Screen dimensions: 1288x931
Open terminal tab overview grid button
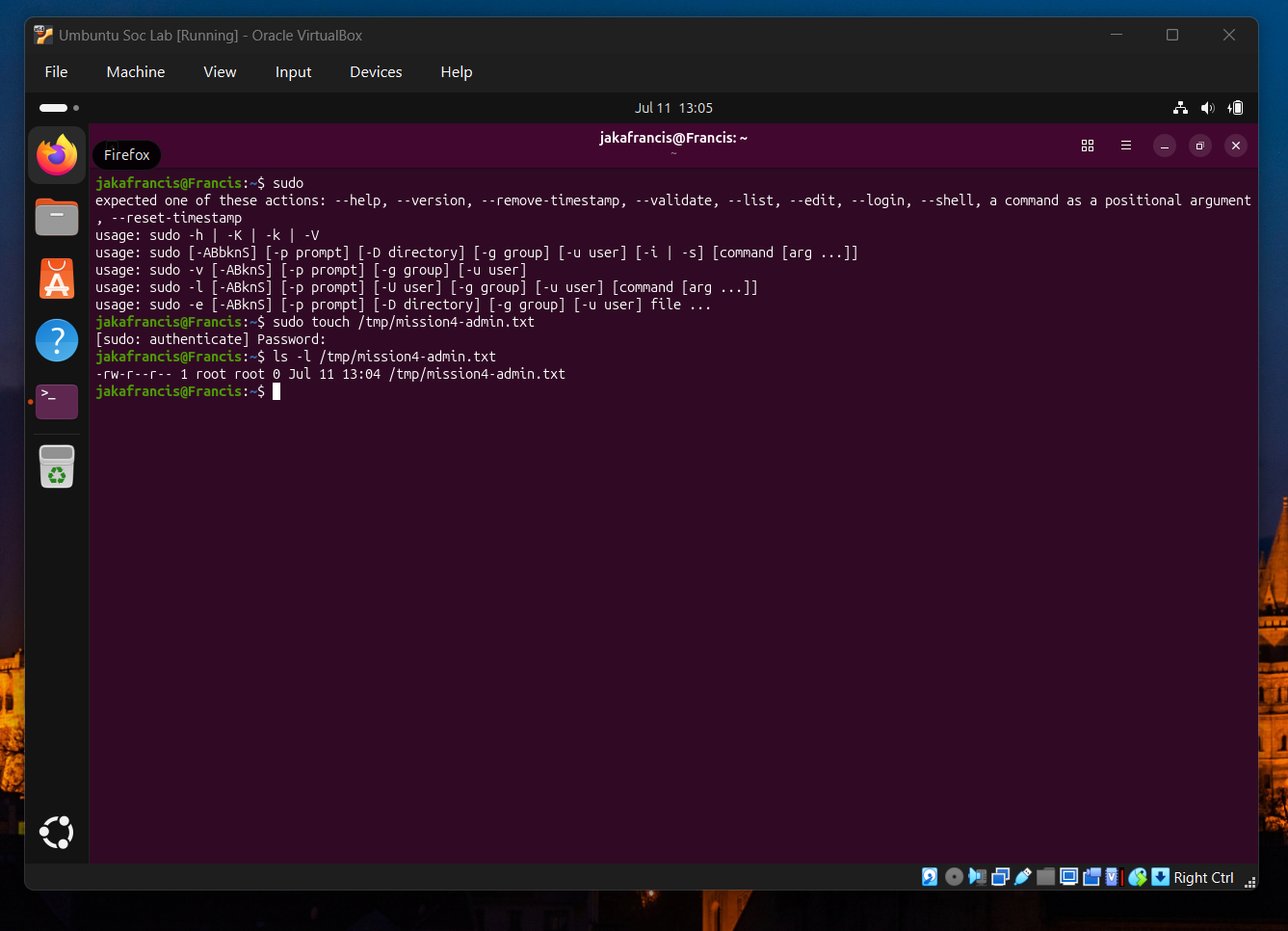click(x=1088, y=146)
